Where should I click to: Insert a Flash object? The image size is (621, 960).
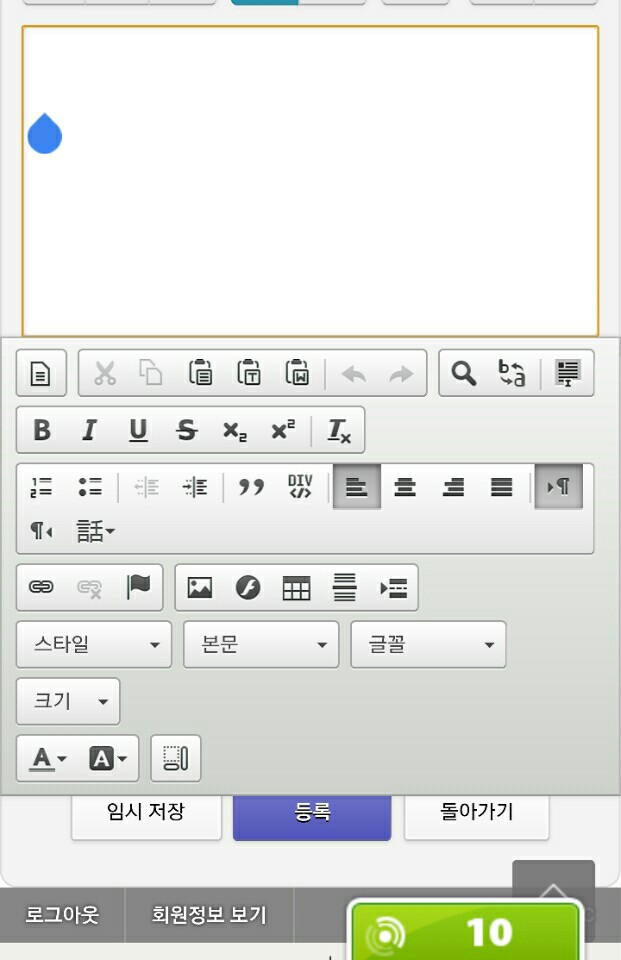[x=248, y=588]
